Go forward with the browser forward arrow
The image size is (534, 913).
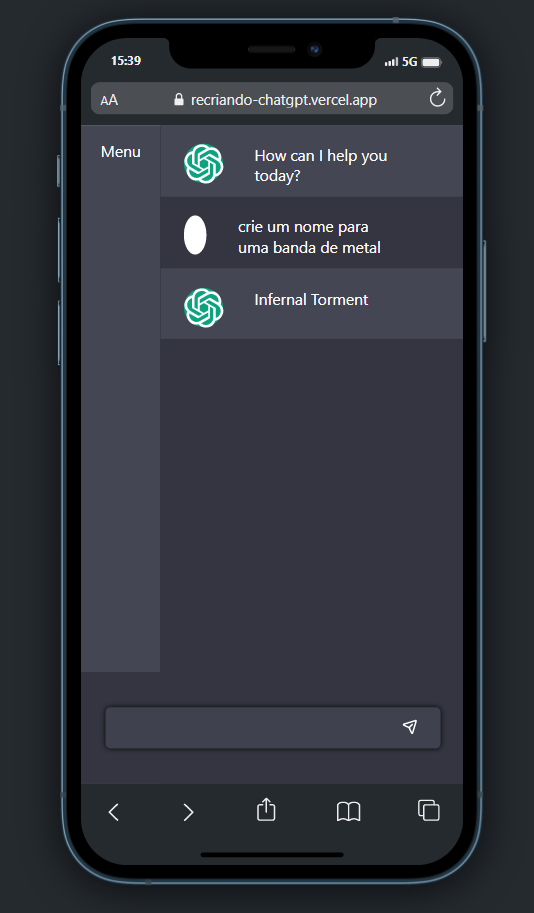click(188, 812)
